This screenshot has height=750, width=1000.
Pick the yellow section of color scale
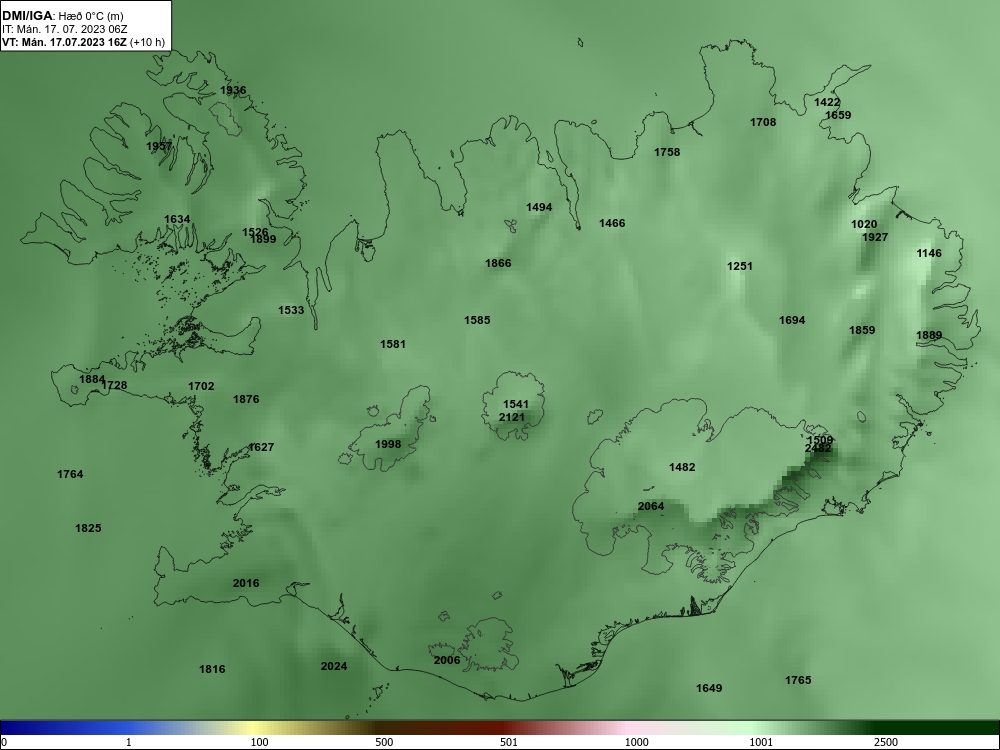255,728
